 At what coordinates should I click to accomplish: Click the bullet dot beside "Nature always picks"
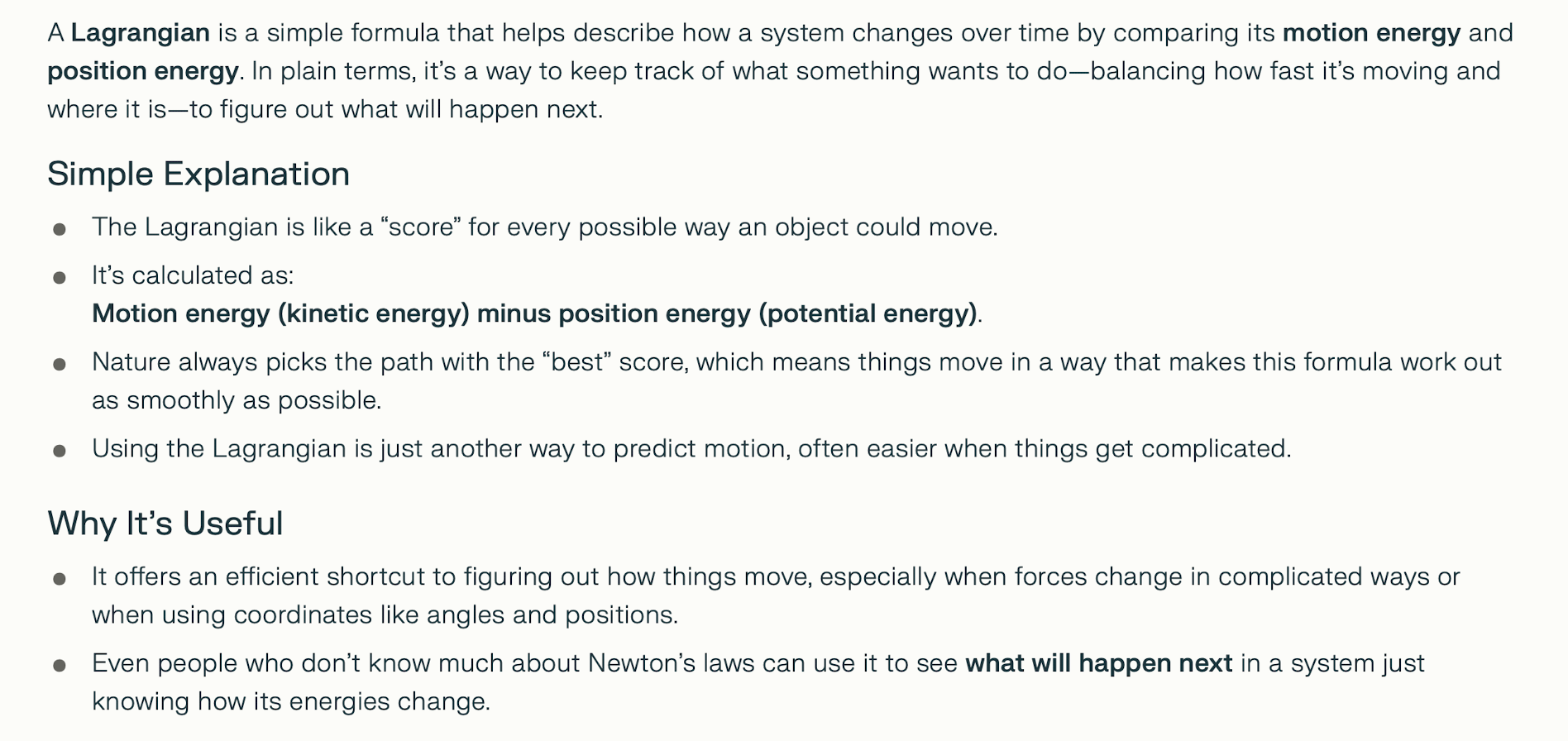point(60,364)
